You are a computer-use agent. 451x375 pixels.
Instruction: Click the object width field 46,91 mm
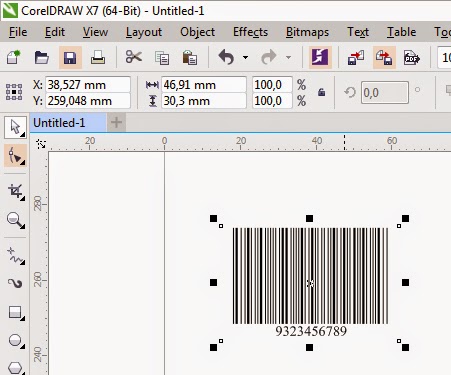pos(204,85)
